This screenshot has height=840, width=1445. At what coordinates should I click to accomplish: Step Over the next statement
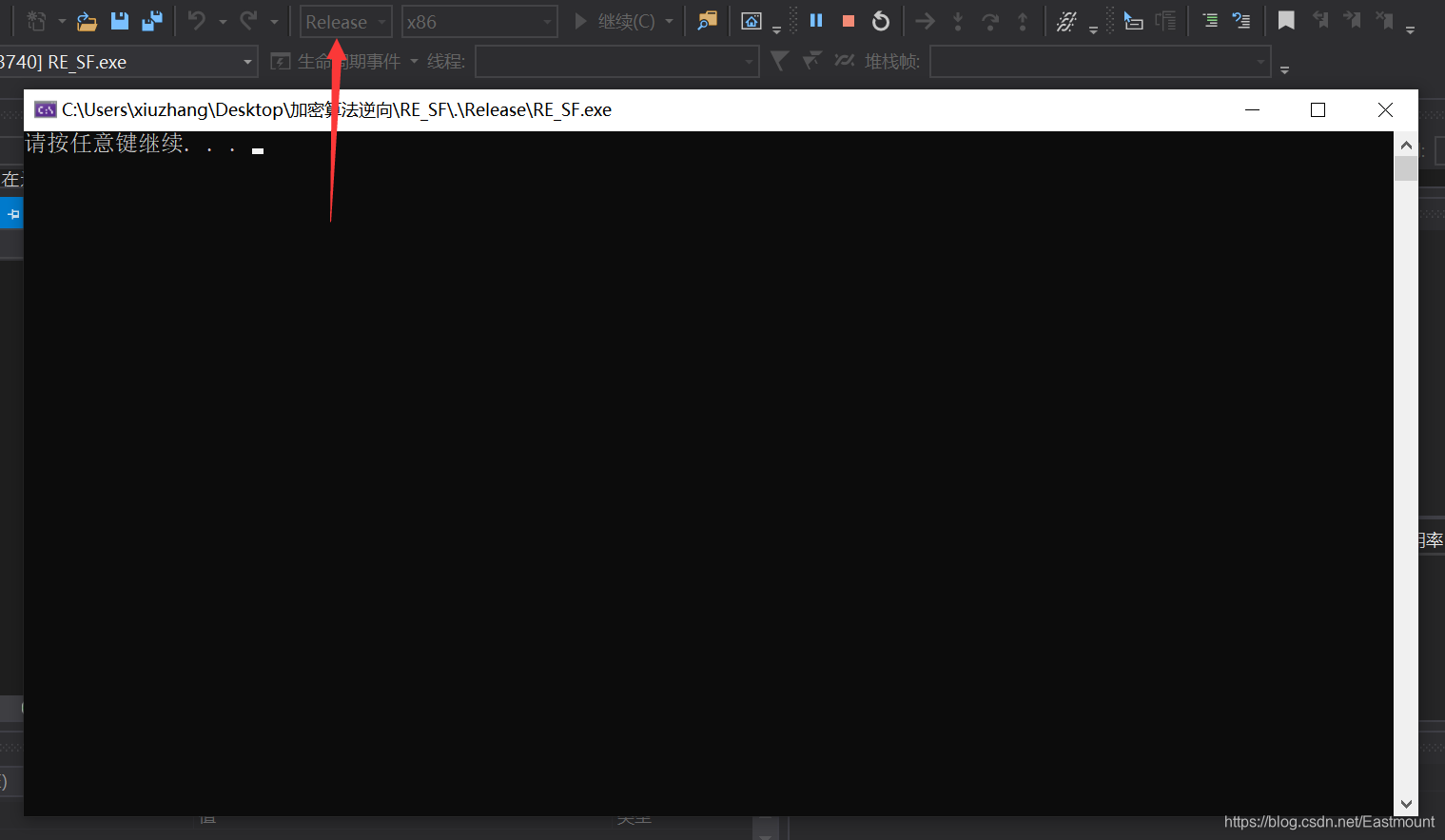click(990, 21)
